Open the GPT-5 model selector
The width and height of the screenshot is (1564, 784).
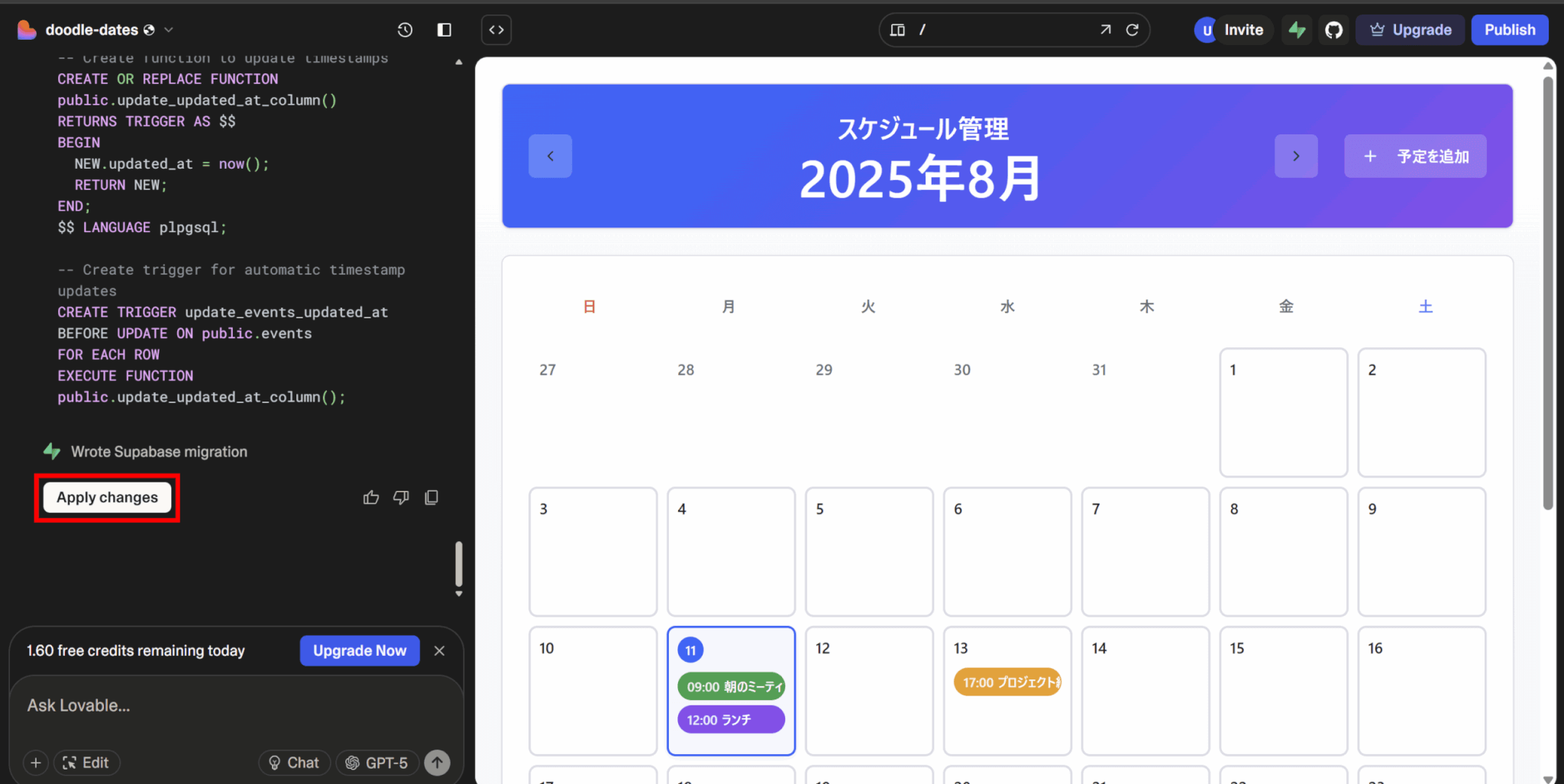[x=377, y=763]
